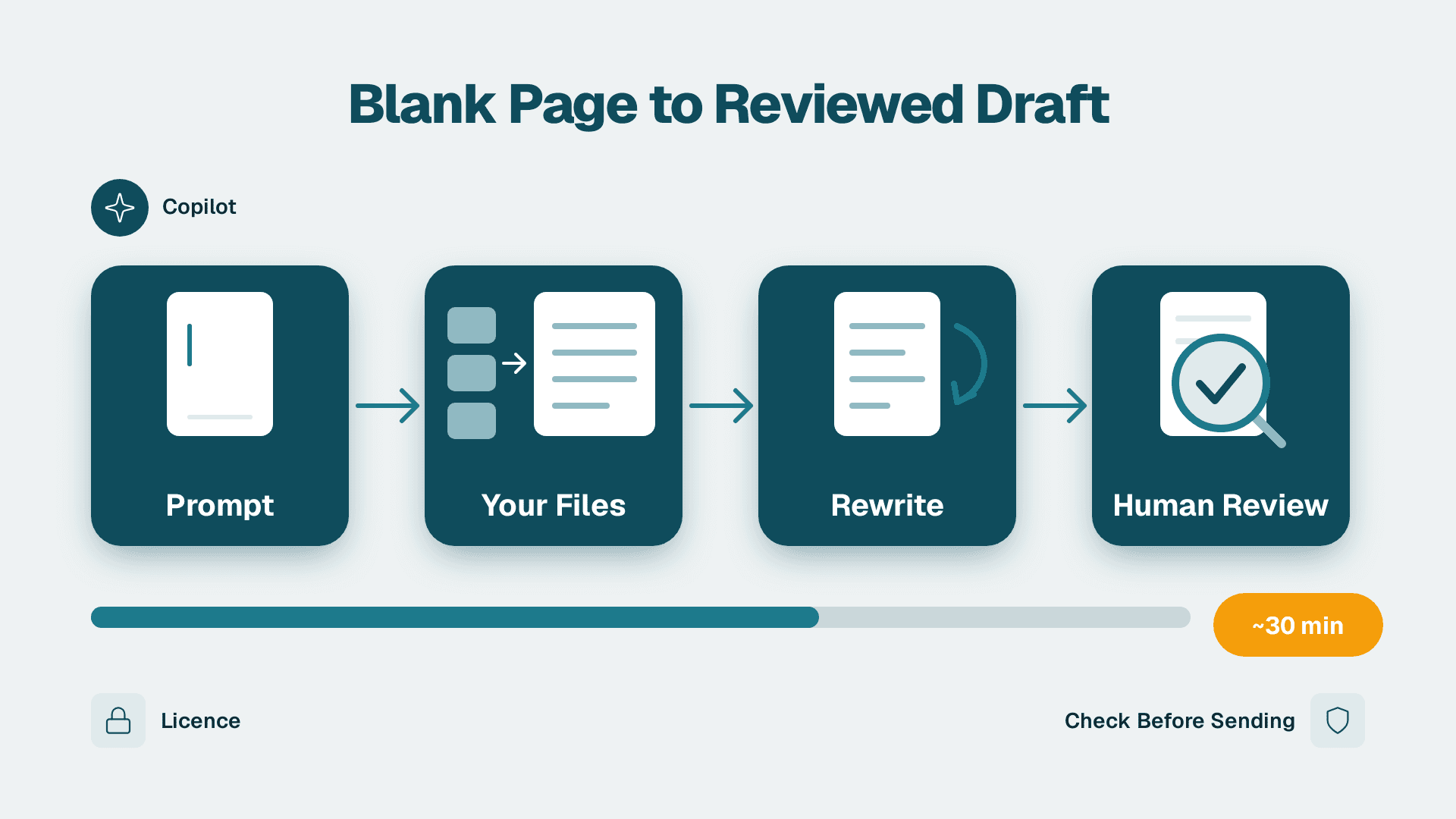1456x819 pixels.
Task: Click the Licence label text
Action: pyautogui.click(x=201, y=720)
